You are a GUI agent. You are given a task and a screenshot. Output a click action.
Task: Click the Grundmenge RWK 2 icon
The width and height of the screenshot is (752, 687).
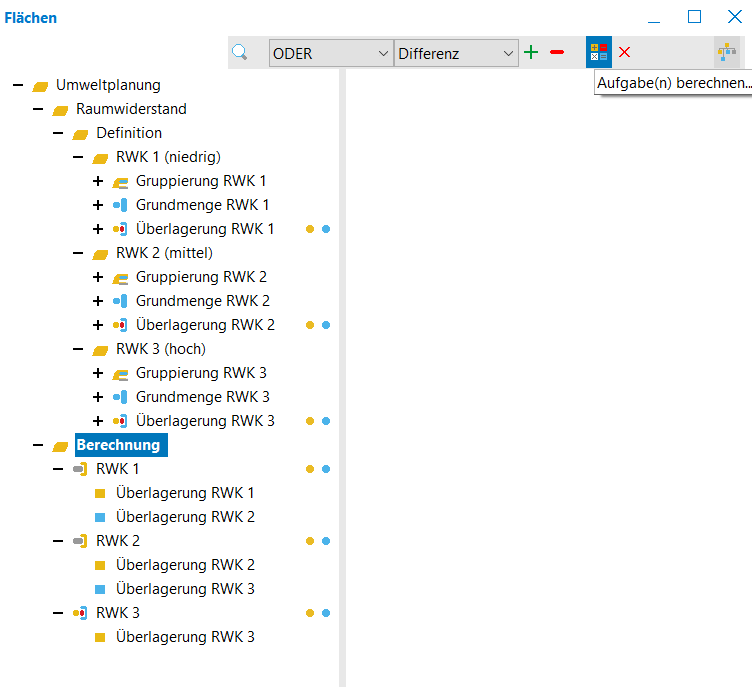pyautogui.click(x=120, y=301)
